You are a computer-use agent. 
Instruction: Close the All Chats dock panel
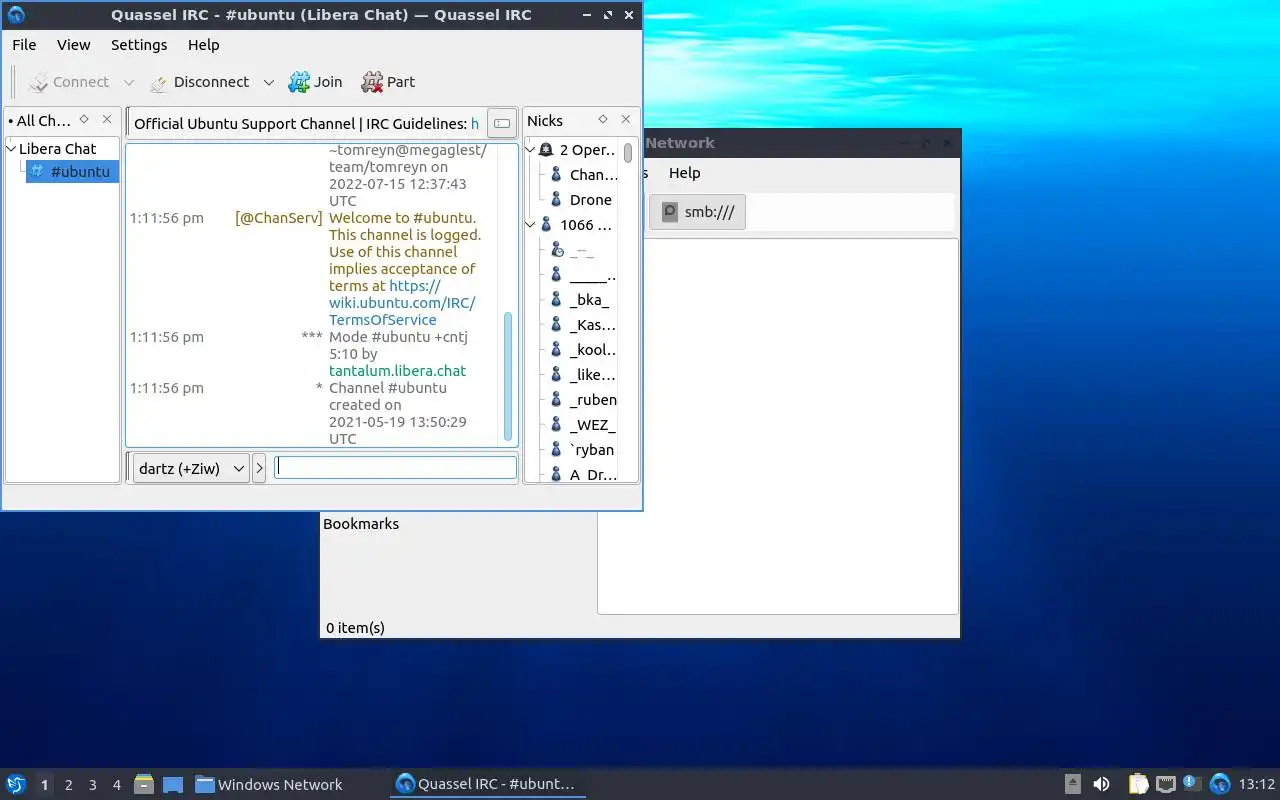(107, 120)
